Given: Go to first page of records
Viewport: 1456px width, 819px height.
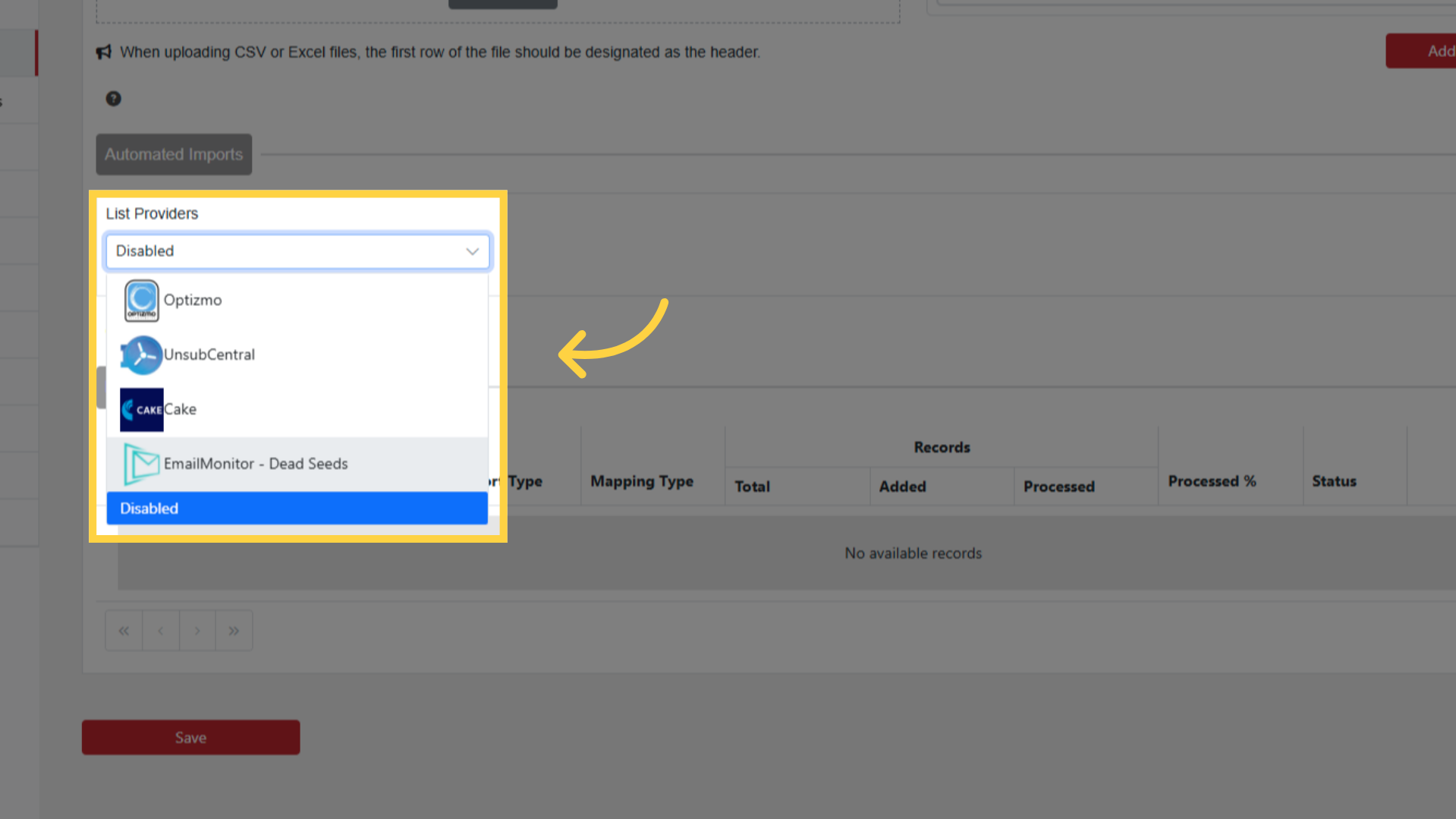Looking at the screenshot, I should [x=124, y=631].
